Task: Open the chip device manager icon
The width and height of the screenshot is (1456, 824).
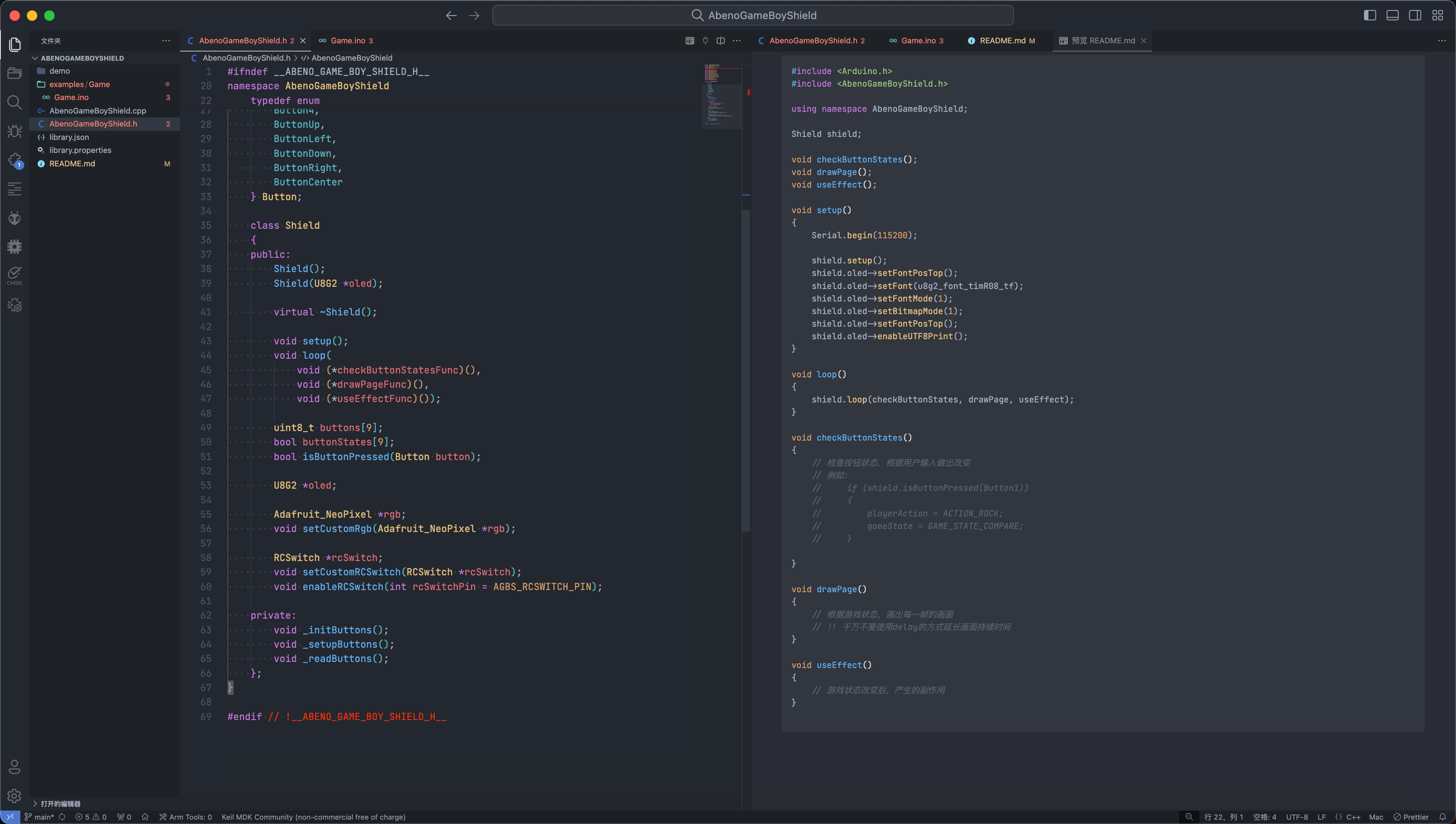Action: tap(15, 247)
